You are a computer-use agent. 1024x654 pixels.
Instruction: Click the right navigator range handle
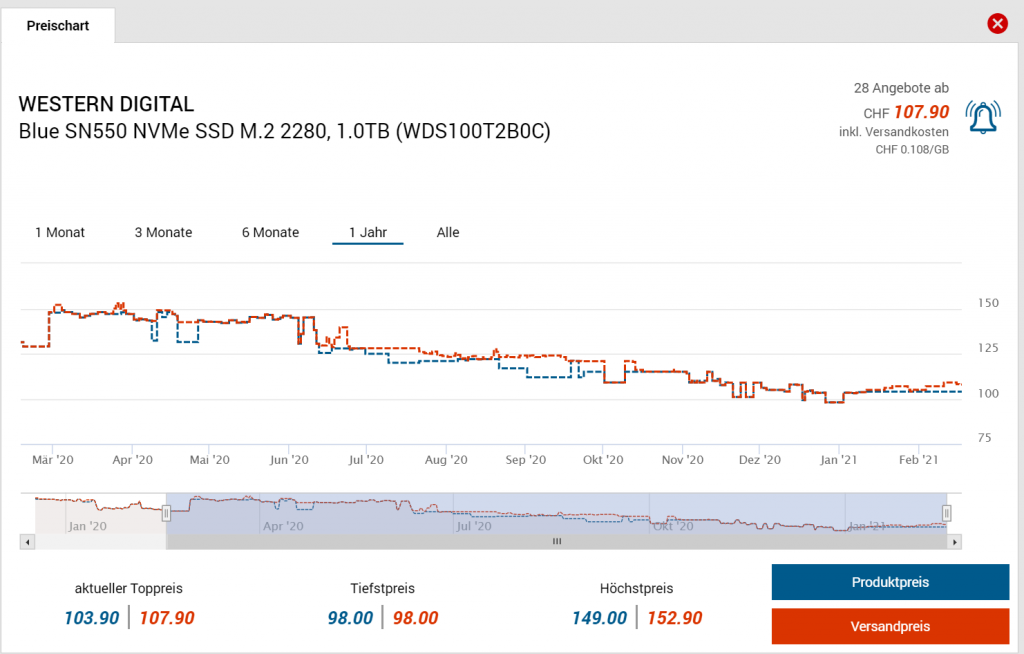click(946, 513)
